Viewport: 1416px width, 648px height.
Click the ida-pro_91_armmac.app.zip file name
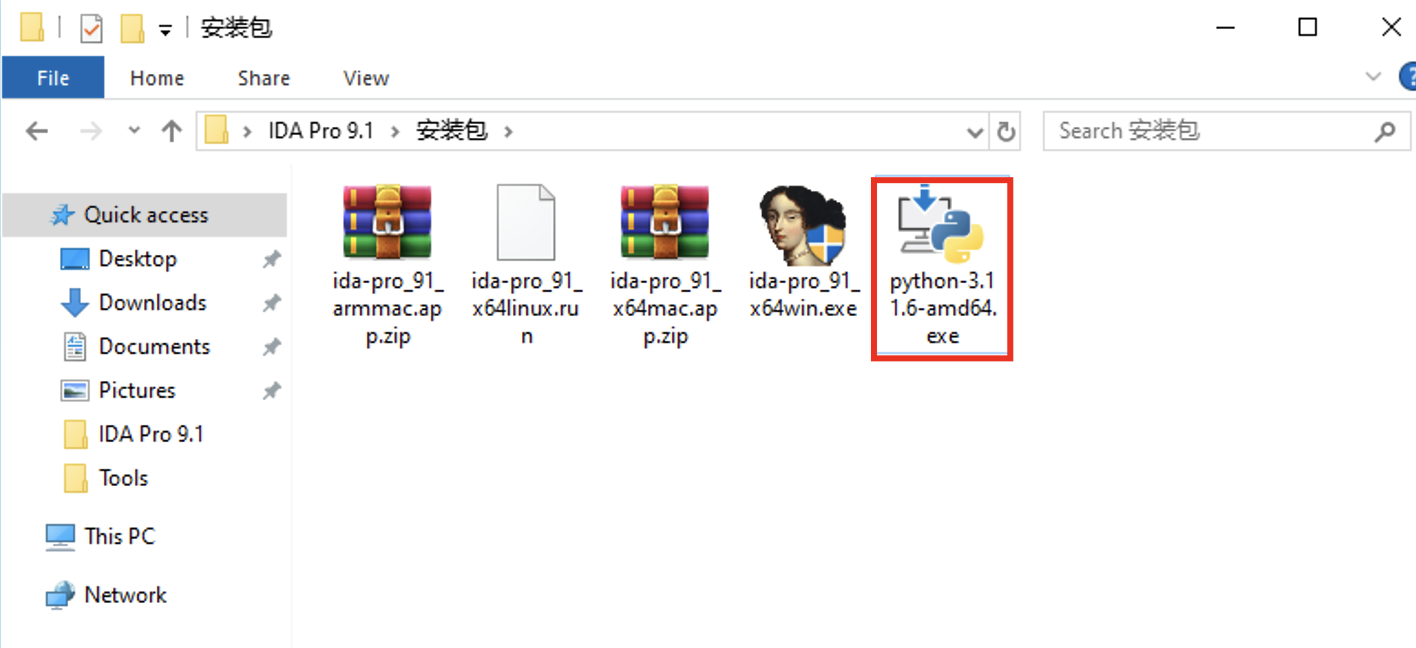(x=387, y=309)
